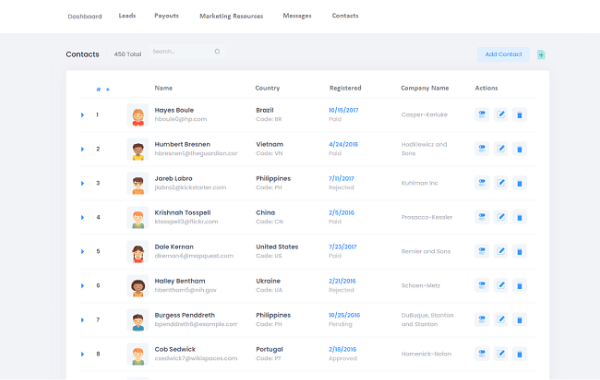Sort by the Country column header
This screenshot has width=600, height=380.
point(267,88)
